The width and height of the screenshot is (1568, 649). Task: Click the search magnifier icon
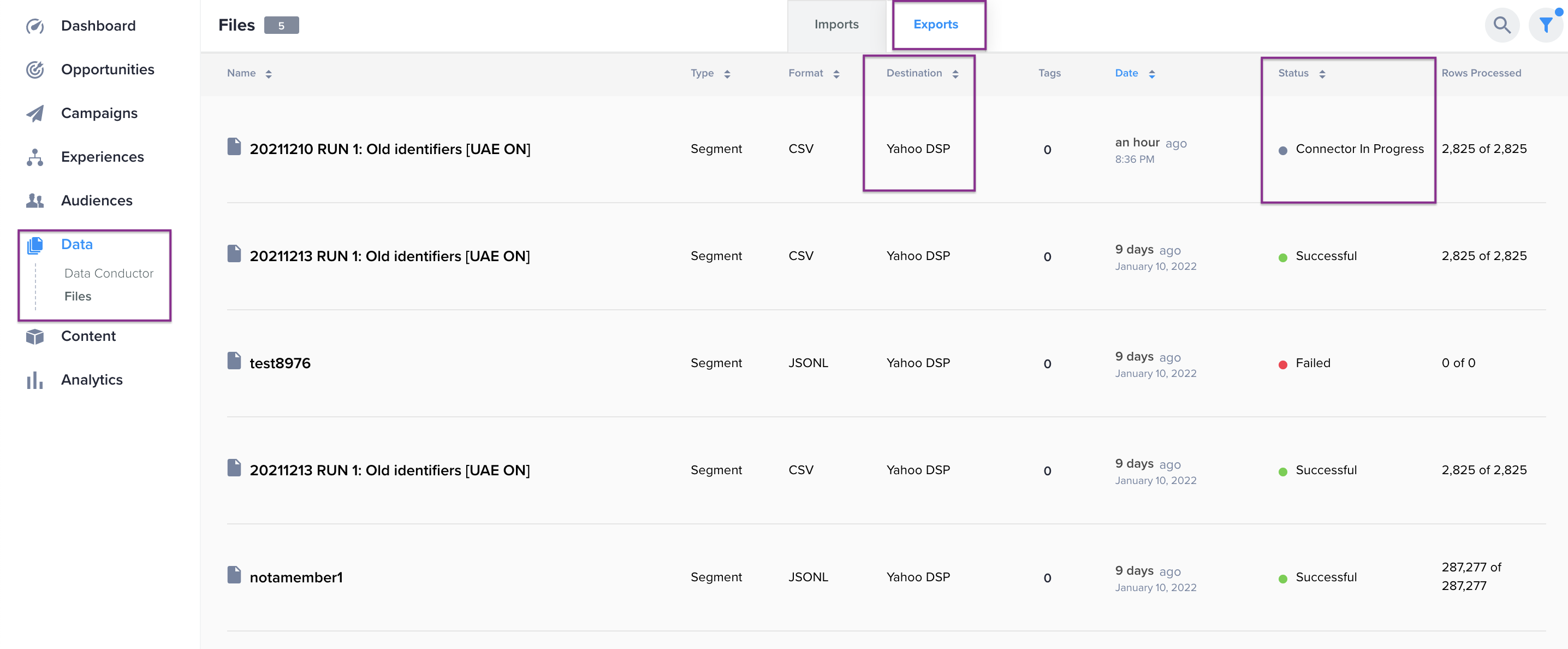coord(1501,25)
